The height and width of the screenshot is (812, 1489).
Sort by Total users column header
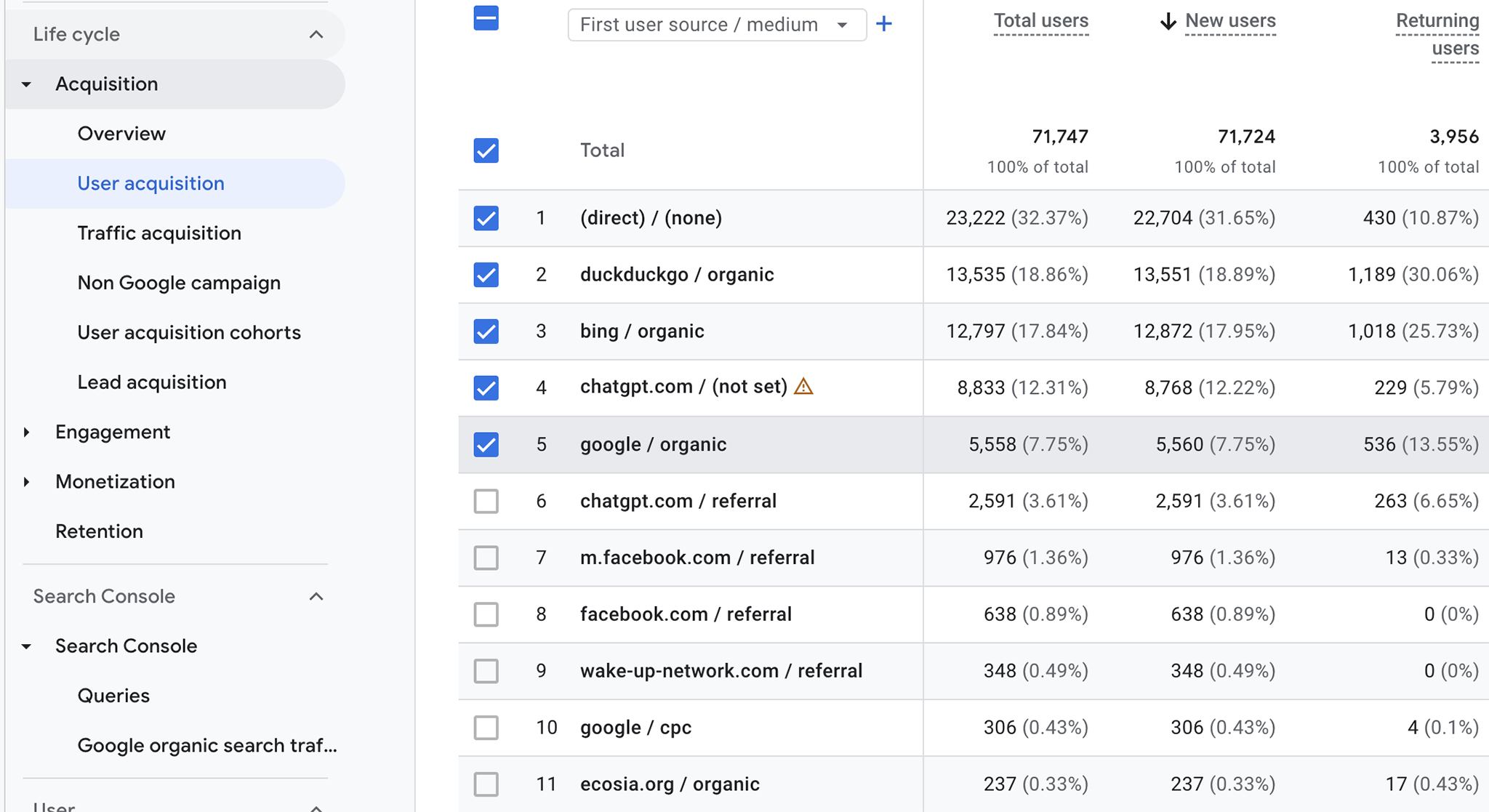click(x=1040, y=21)
